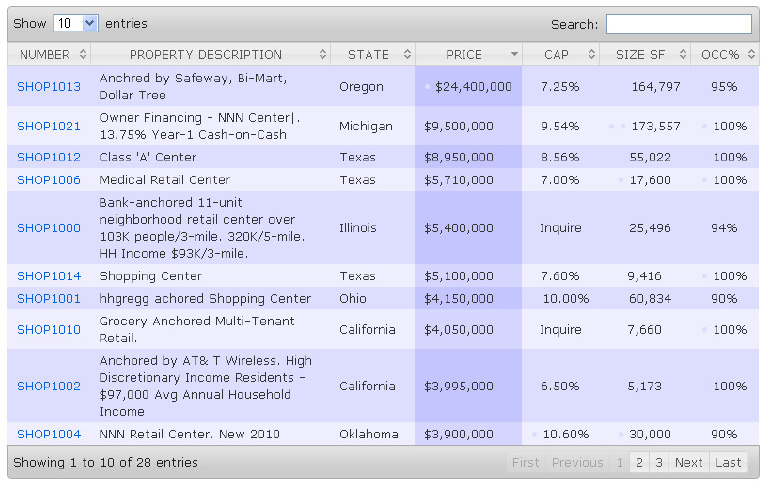
Task: Click the STATE column header label
Action: 368,55
